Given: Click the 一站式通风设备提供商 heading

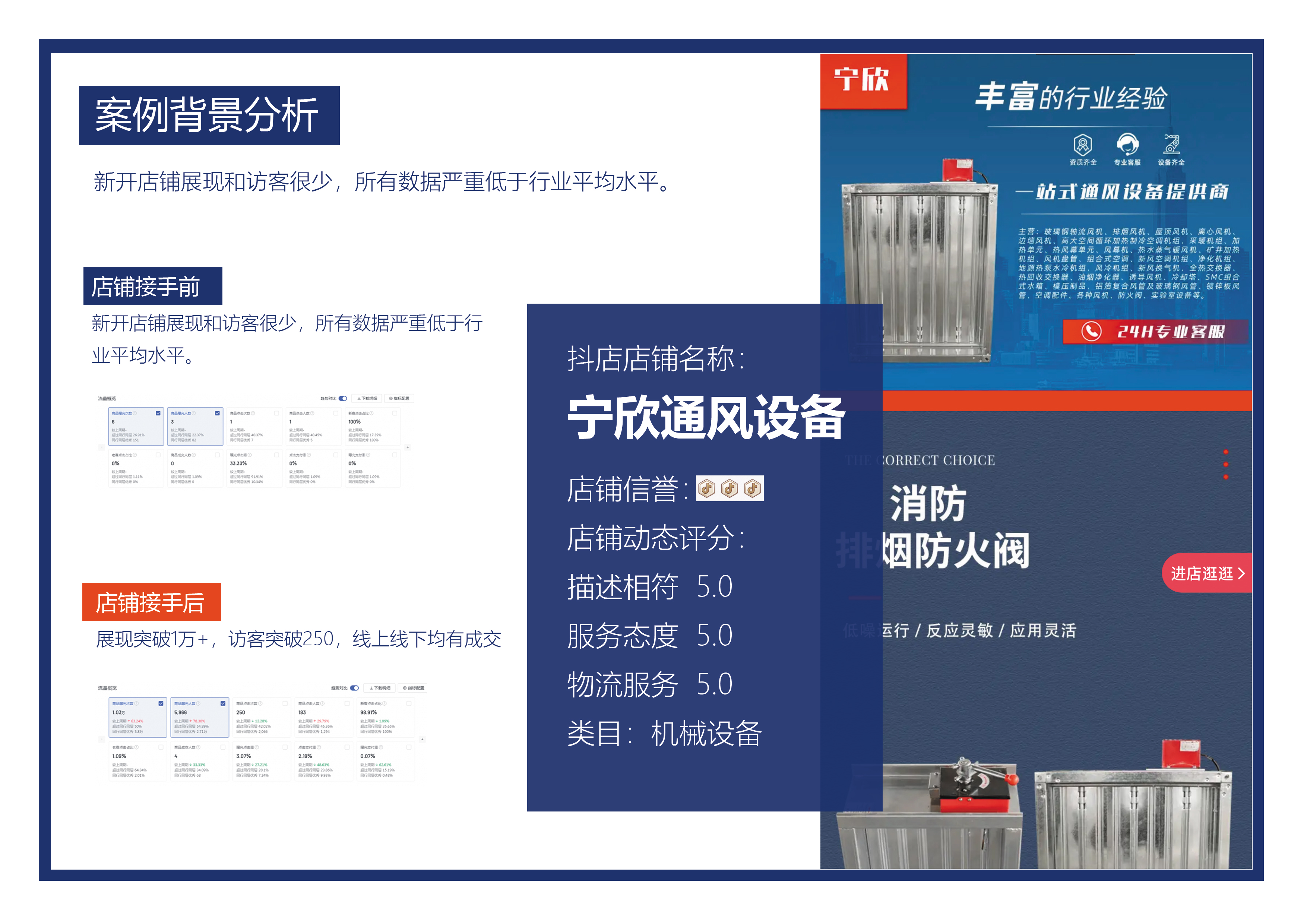Looking at the screenshot, I should pyautogui.click(x=1122, y=191).
